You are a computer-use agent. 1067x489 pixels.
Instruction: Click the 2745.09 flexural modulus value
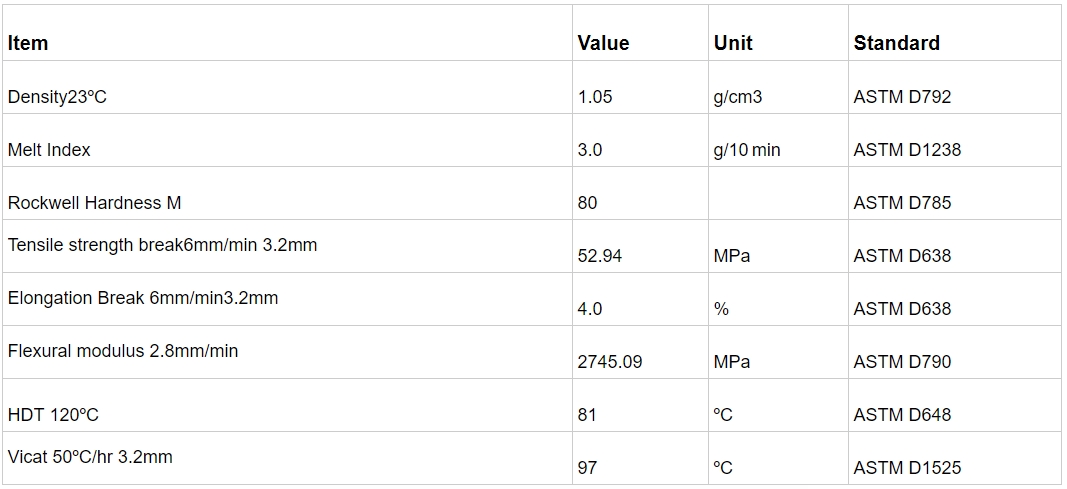click(x=610, y=362)
